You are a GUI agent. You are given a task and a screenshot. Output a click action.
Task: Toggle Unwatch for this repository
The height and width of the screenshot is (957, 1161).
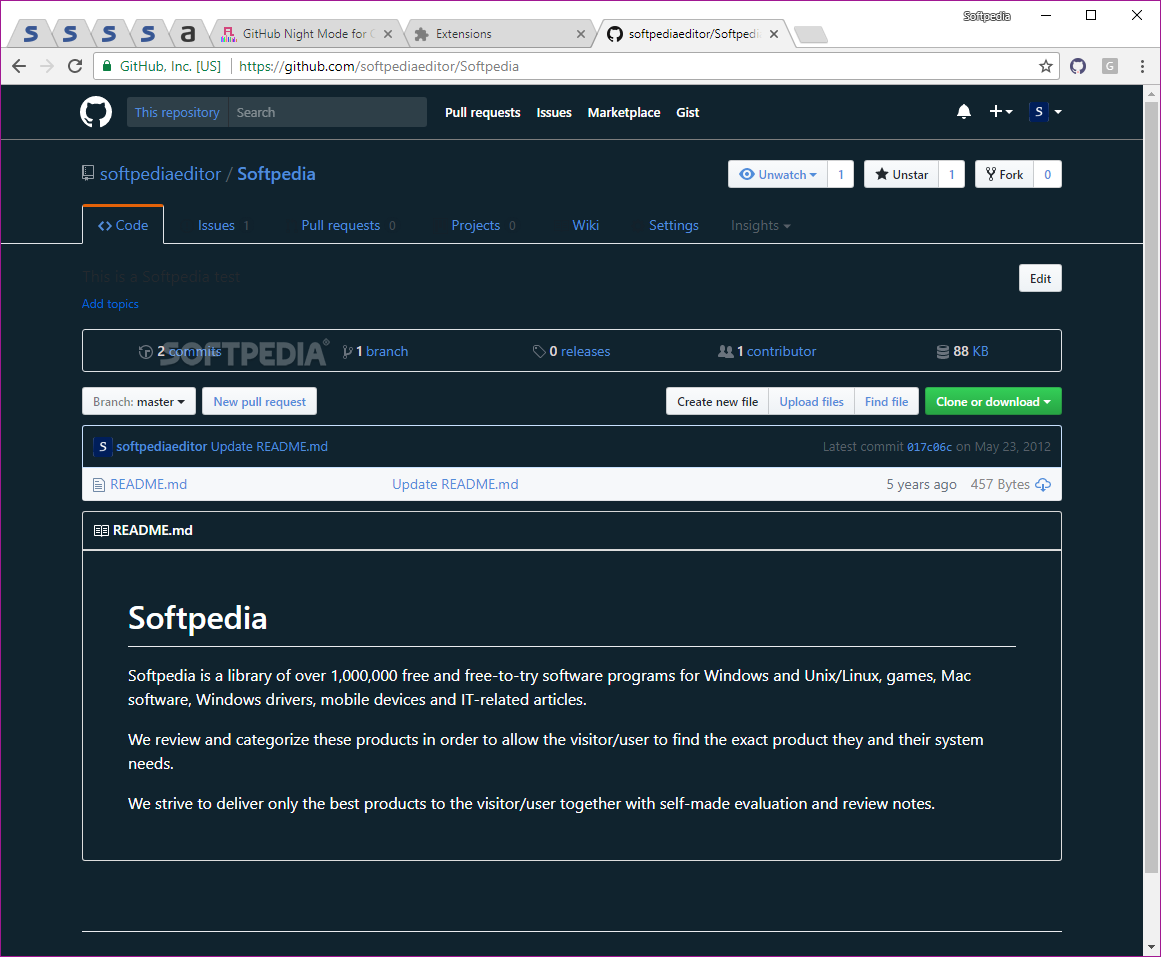coord(777,174)
